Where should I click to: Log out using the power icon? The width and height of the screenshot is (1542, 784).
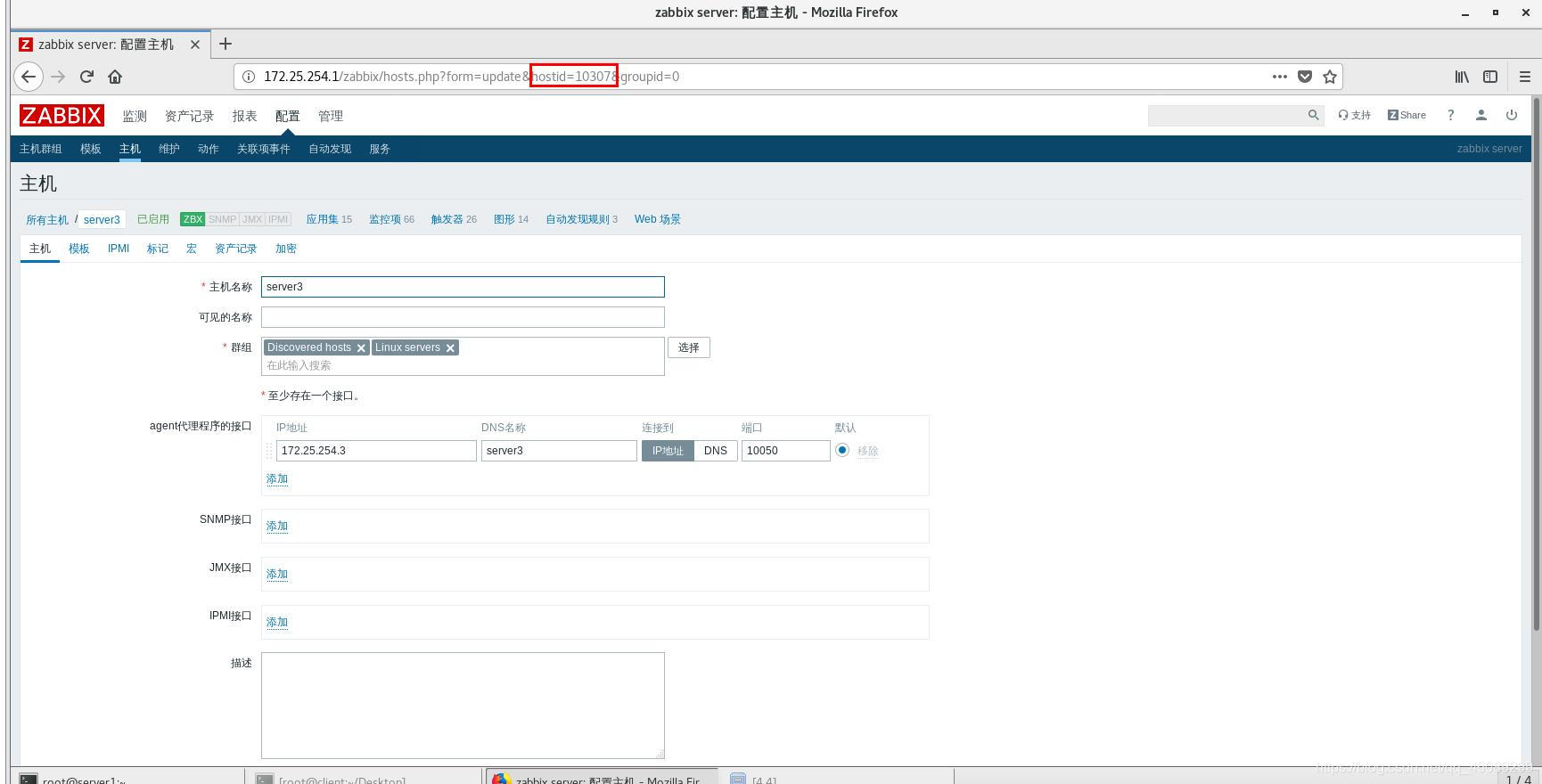[1511, 115]
